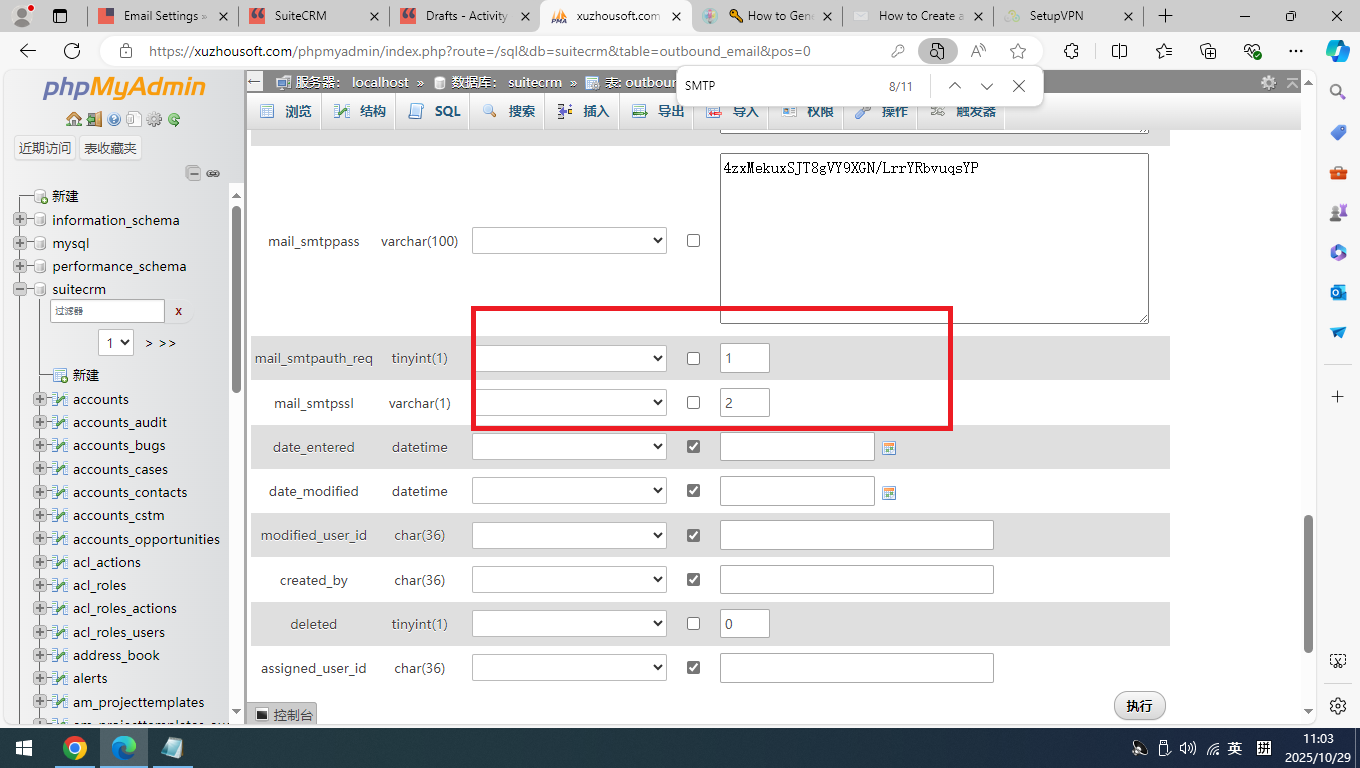The image size is (1360, 768).
Task: Click page settings gear at top right
Action: (1268, 83)
